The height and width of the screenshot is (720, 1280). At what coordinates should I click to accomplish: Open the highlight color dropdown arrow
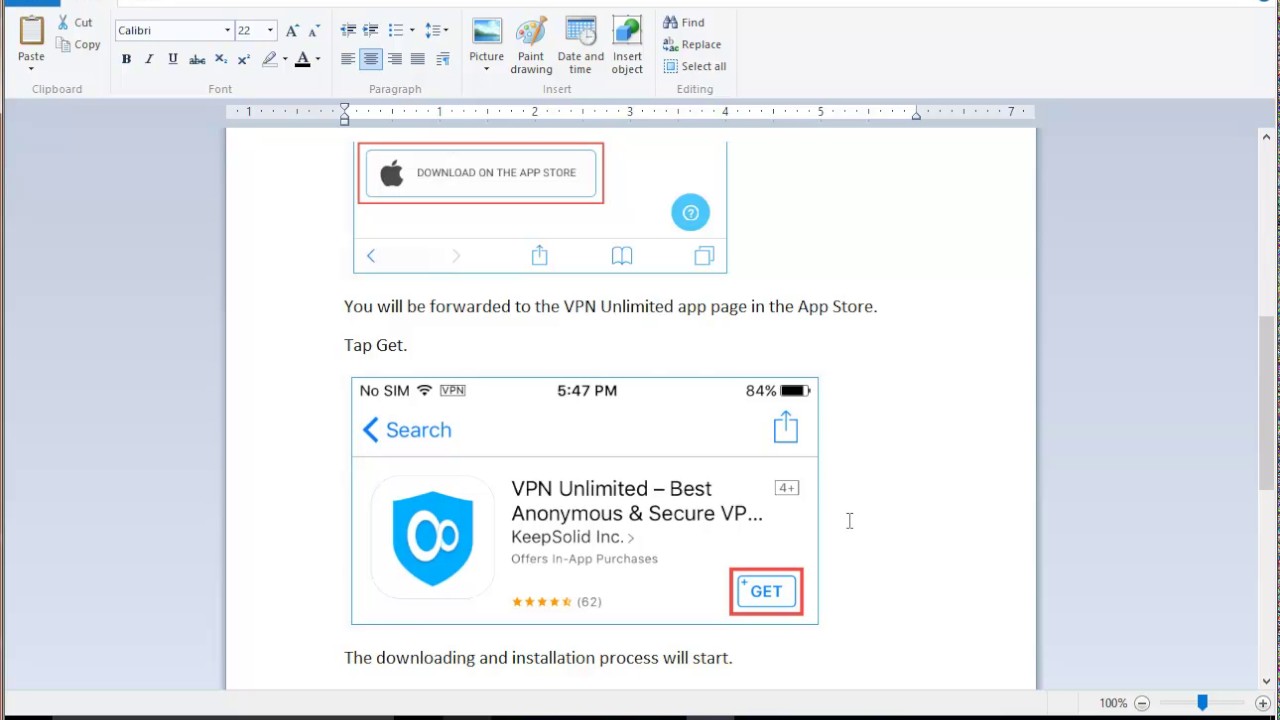tap(285, 59)
